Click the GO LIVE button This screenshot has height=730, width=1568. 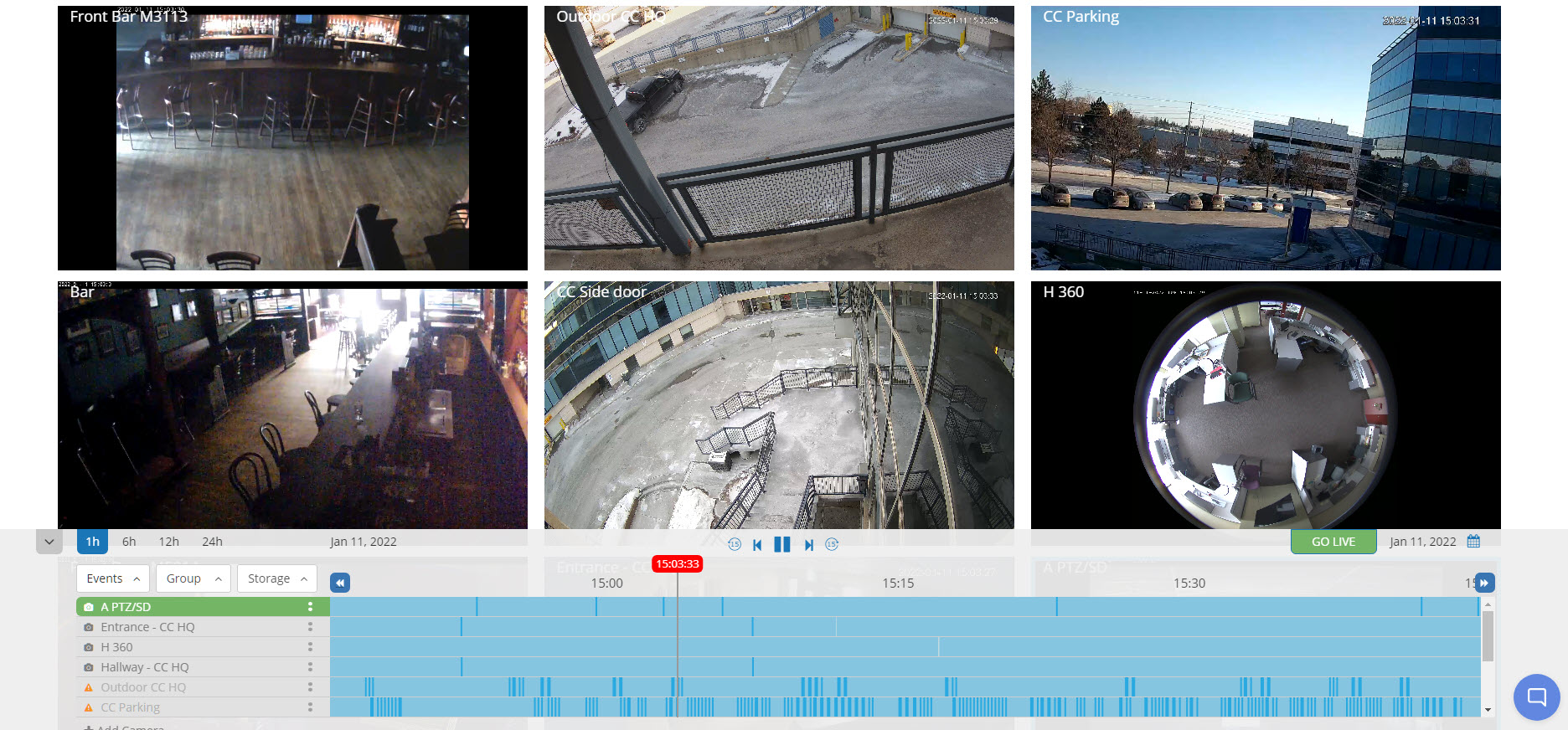point(1333,542)
